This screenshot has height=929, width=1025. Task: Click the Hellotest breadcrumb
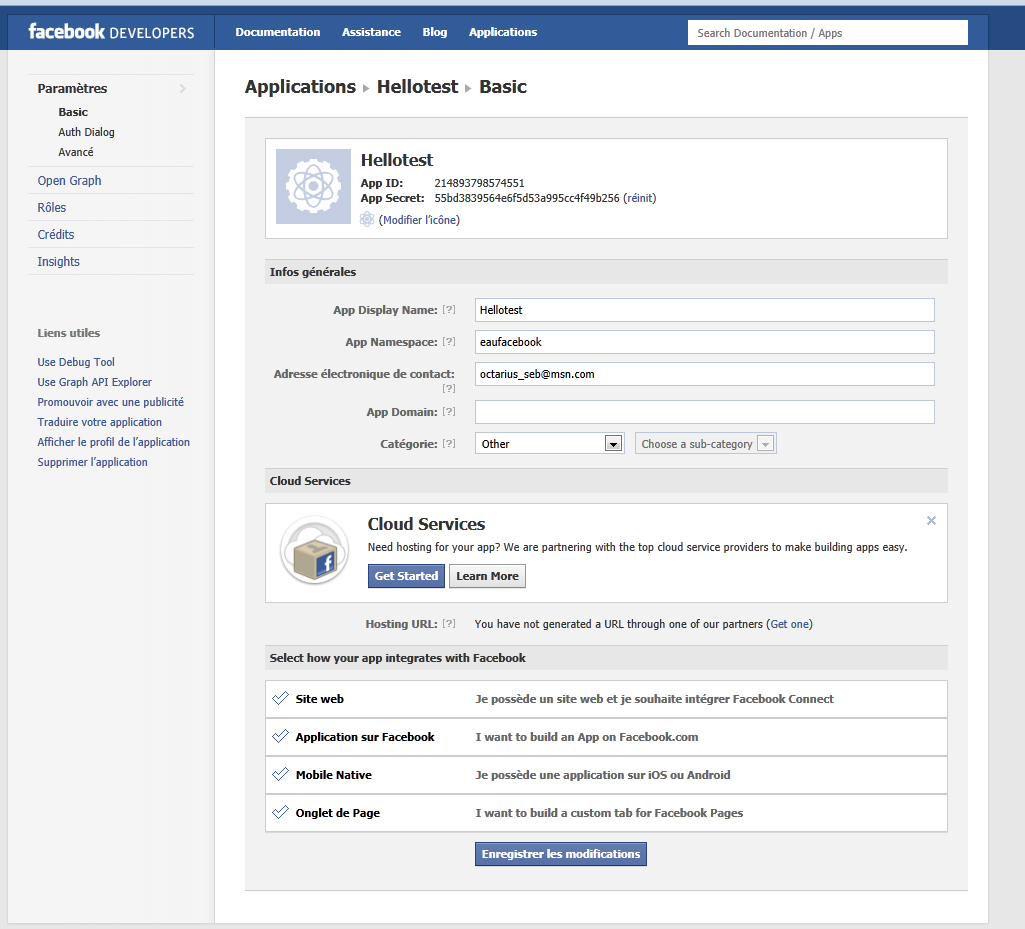point(417,87)
